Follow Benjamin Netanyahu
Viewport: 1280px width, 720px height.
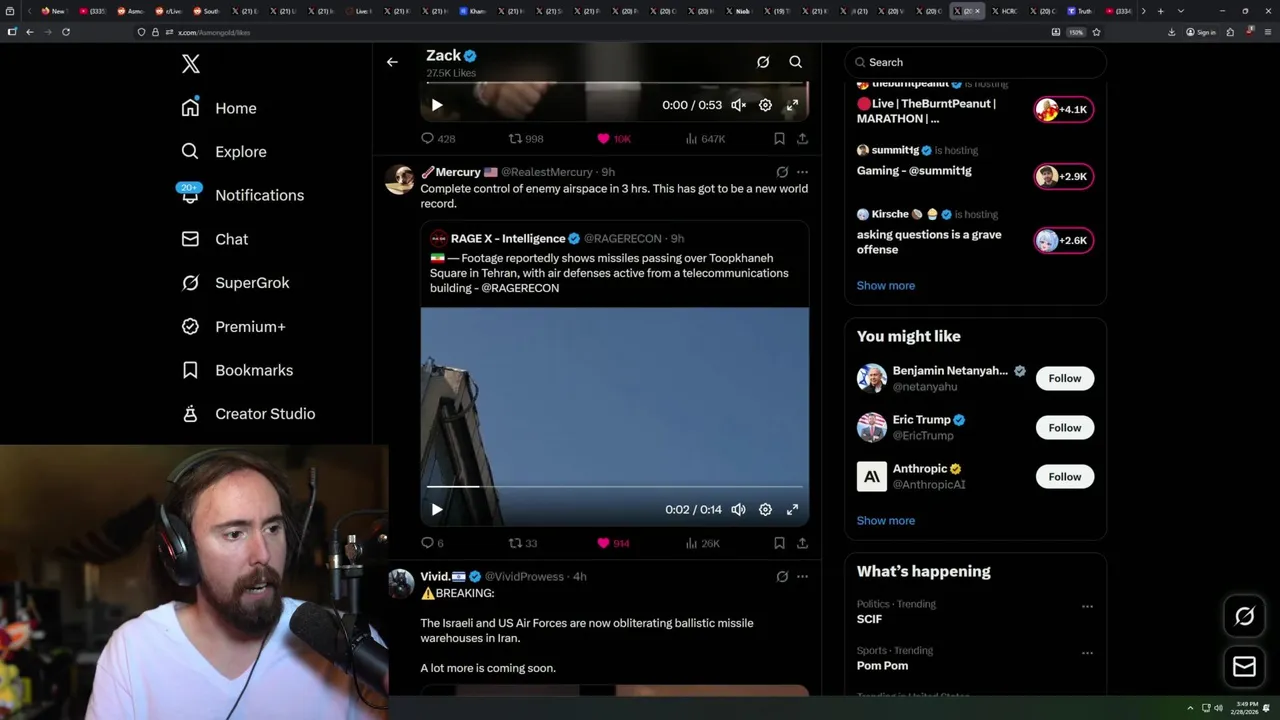tap(1065, 378)
